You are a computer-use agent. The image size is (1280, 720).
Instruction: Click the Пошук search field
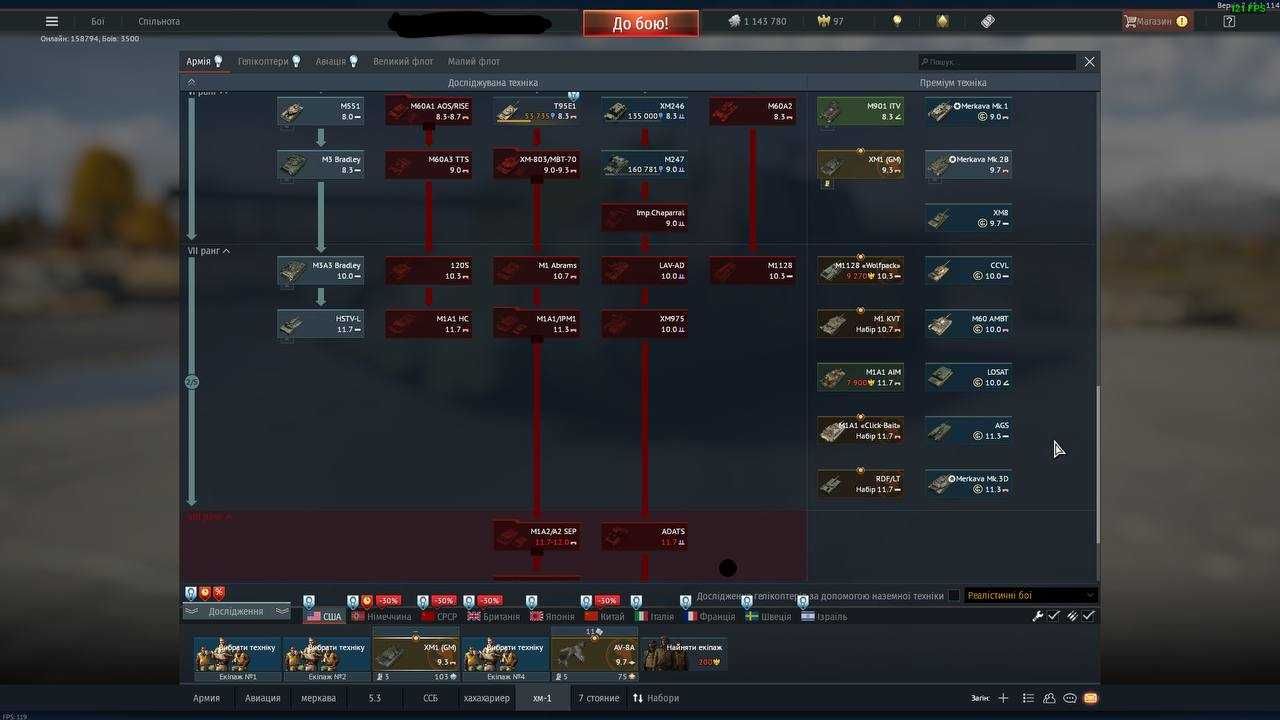coord(997,61)
